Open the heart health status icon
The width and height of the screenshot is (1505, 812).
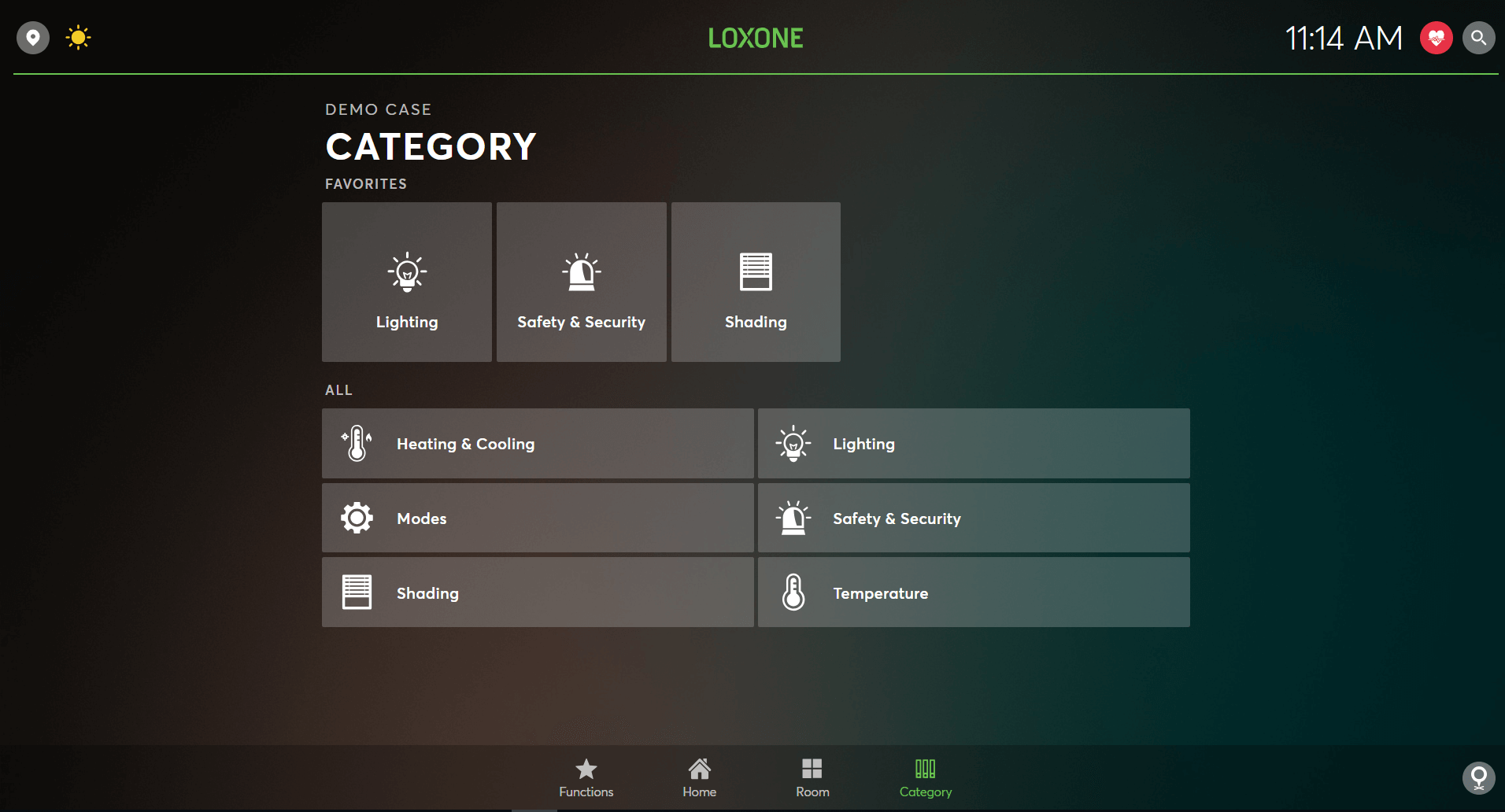(x=1435, y=37)
